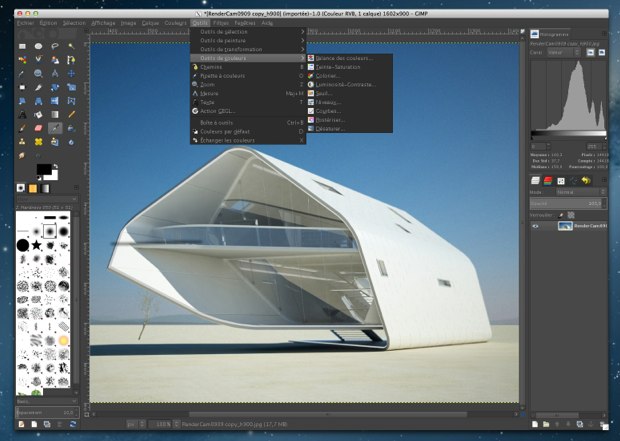
Task: Switch to the Undo History tab
Action: [x=586, y=181]
